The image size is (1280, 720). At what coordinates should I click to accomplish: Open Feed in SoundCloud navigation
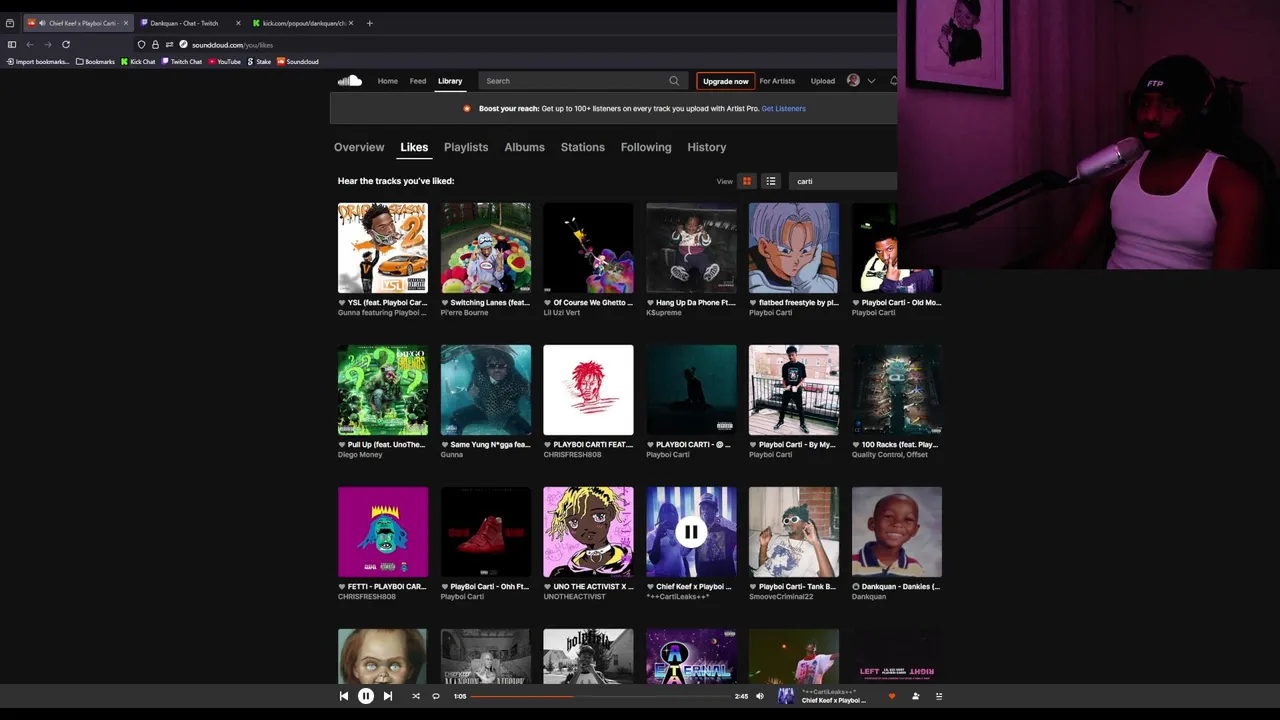pyautogui.click(x=418, y=81)
